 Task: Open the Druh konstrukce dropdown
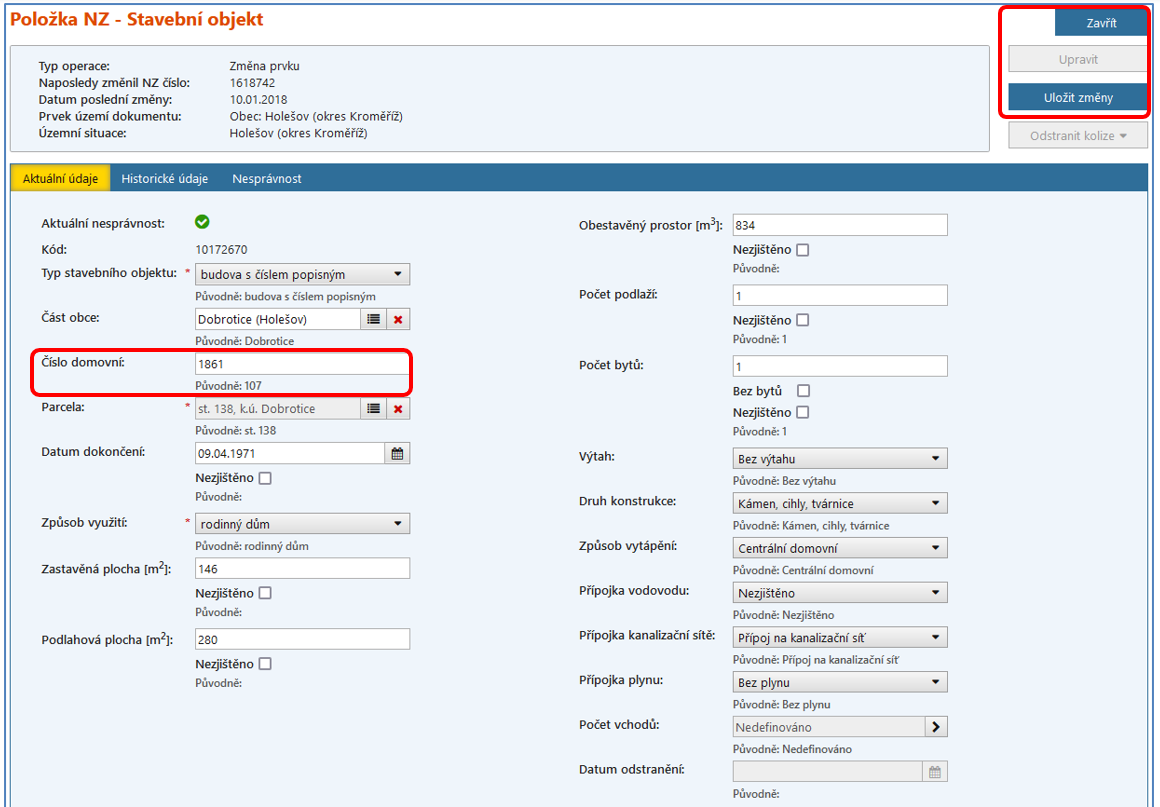(839, 504)
